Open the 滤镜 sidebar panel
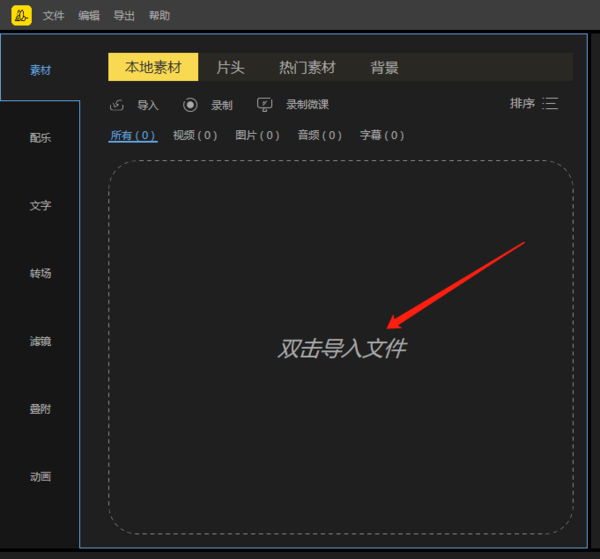The height and width of the screenshot is (559, 600). point(40,342)
